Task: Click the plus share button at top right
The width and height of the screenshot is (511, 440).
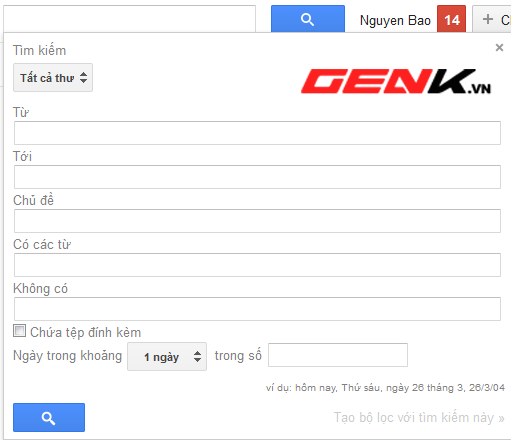Action: [x=492, y=19]
